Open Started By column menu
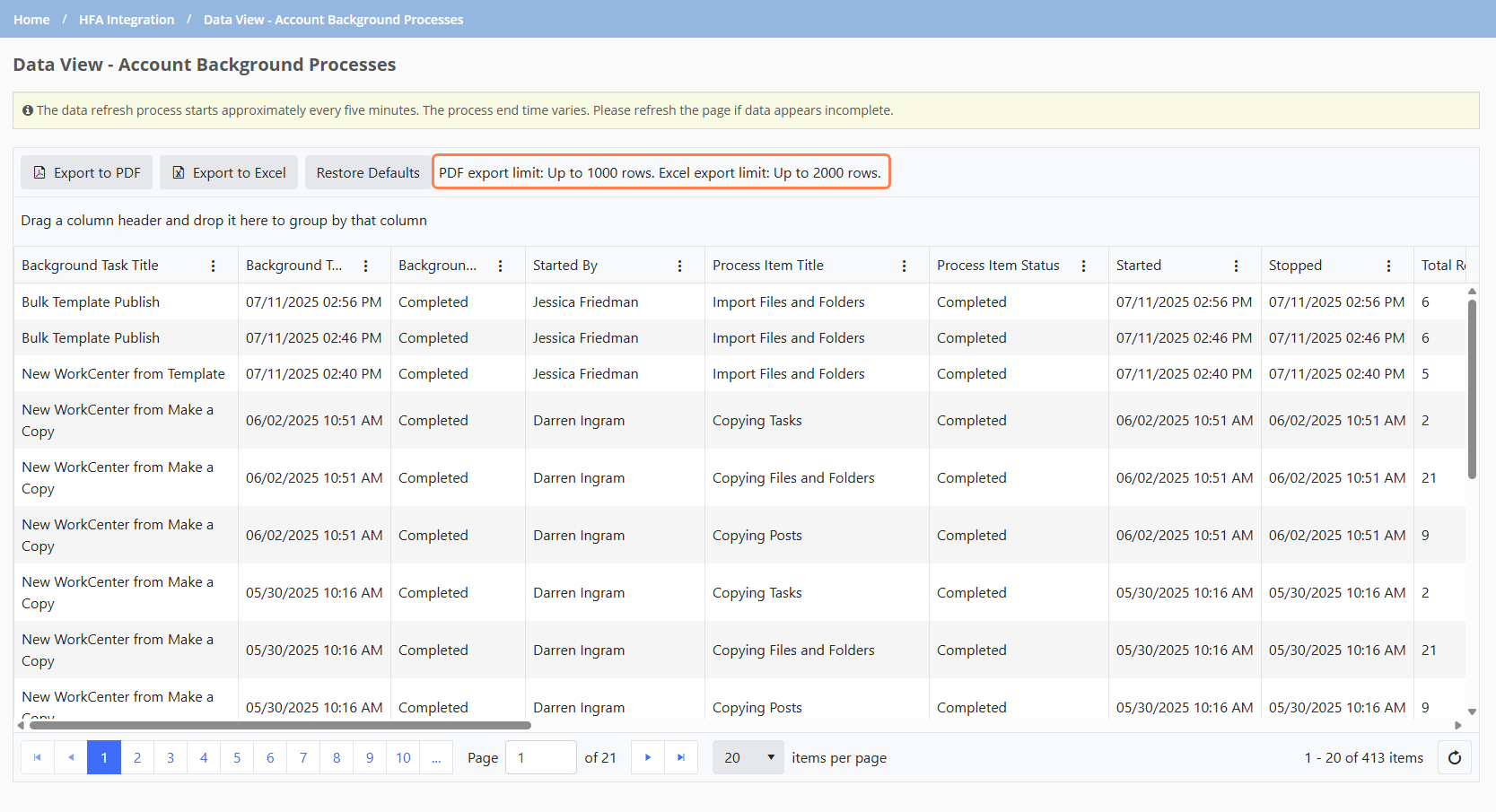Image resolution: width=1496 pixels, height=812 pixels. point(679,266)
